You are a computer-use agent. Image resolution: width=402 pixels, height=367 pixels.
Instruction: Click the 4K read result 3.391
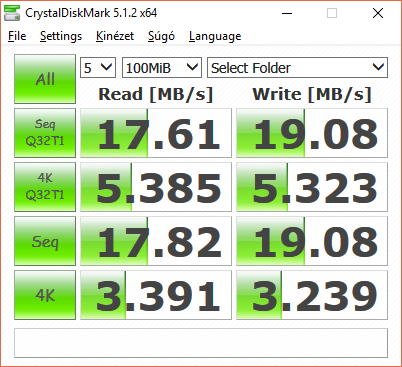(156, 295)
